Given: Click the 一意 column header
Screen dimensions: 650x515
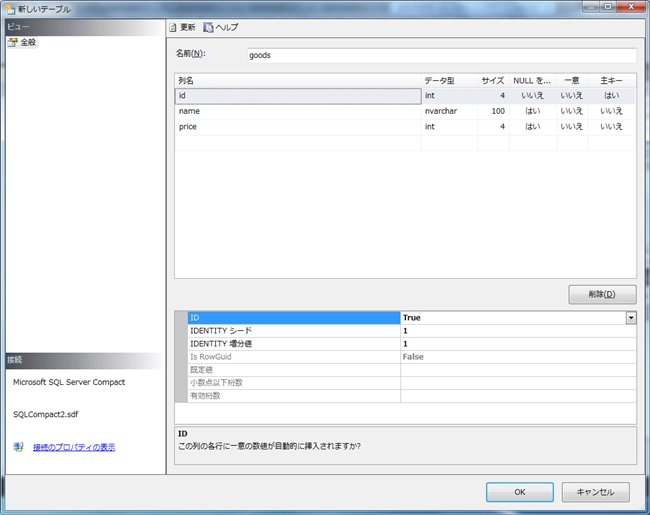Looking at the screenshot, I should pyautogui.click(x=572, y=81).
